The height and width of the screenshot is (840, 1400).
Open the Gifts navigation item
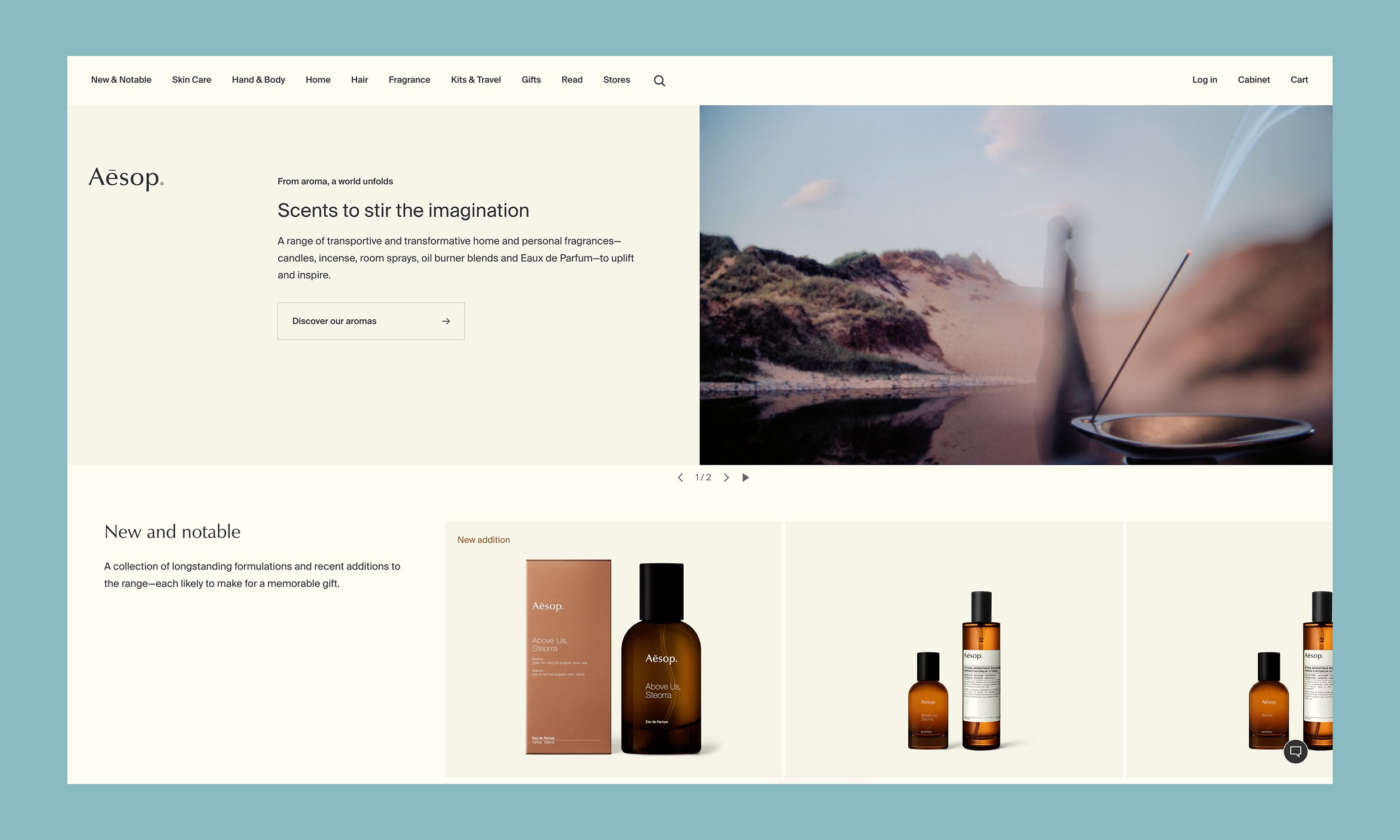pos(531,80)
